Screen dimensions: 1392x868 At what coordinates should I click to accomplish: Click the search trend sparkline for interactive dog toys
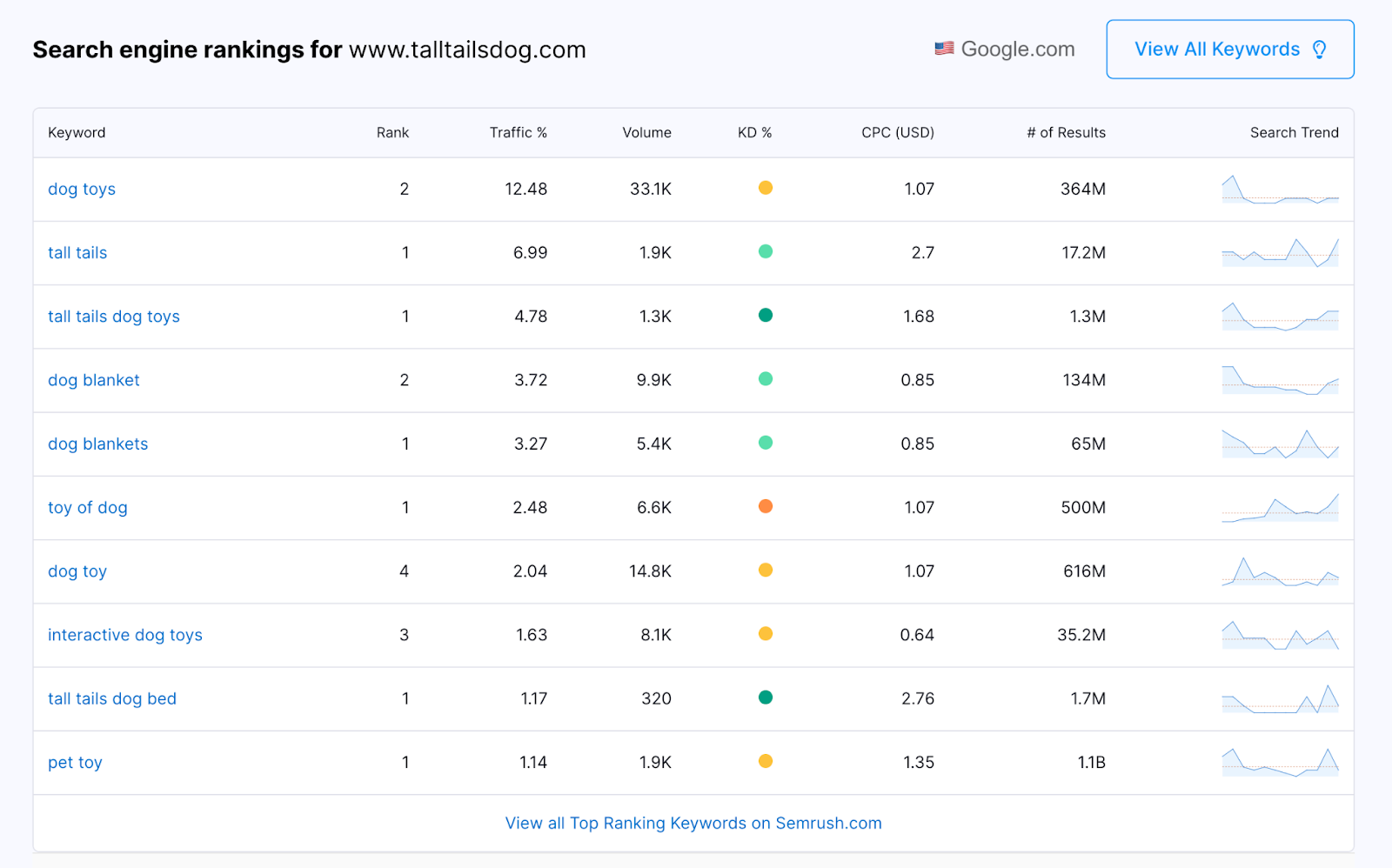(1280, 635)
